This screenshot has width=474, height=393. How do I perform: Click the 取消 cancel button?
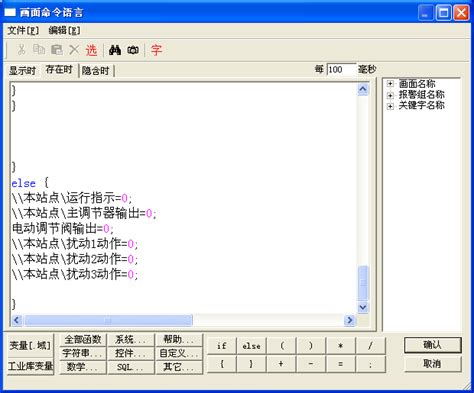(433, 364)
